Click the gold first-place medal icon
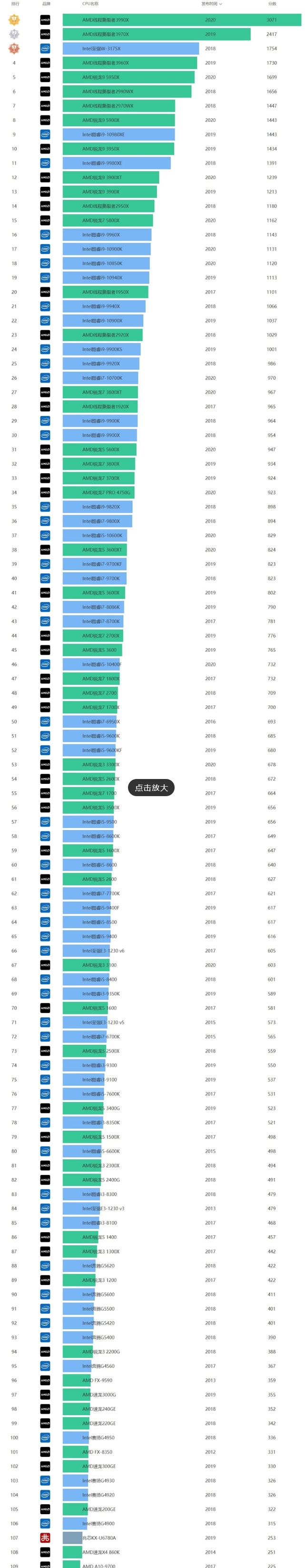 (x=14, y=20)
